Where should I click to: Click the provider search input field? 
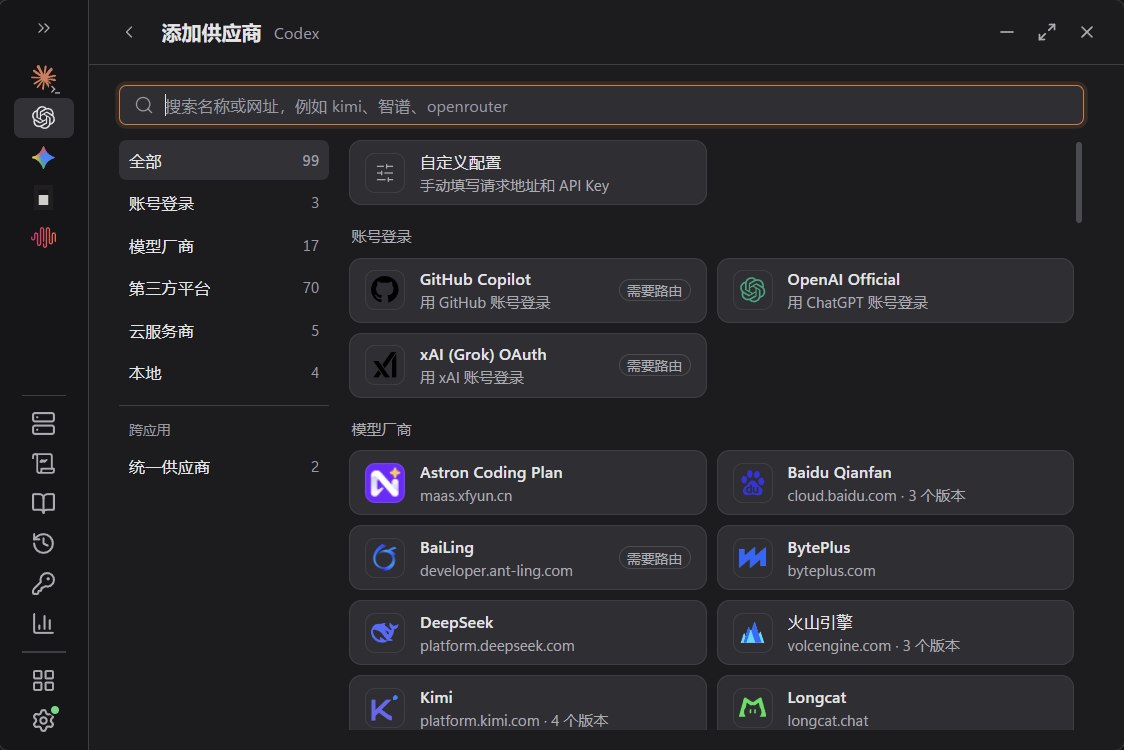[601, 105]
